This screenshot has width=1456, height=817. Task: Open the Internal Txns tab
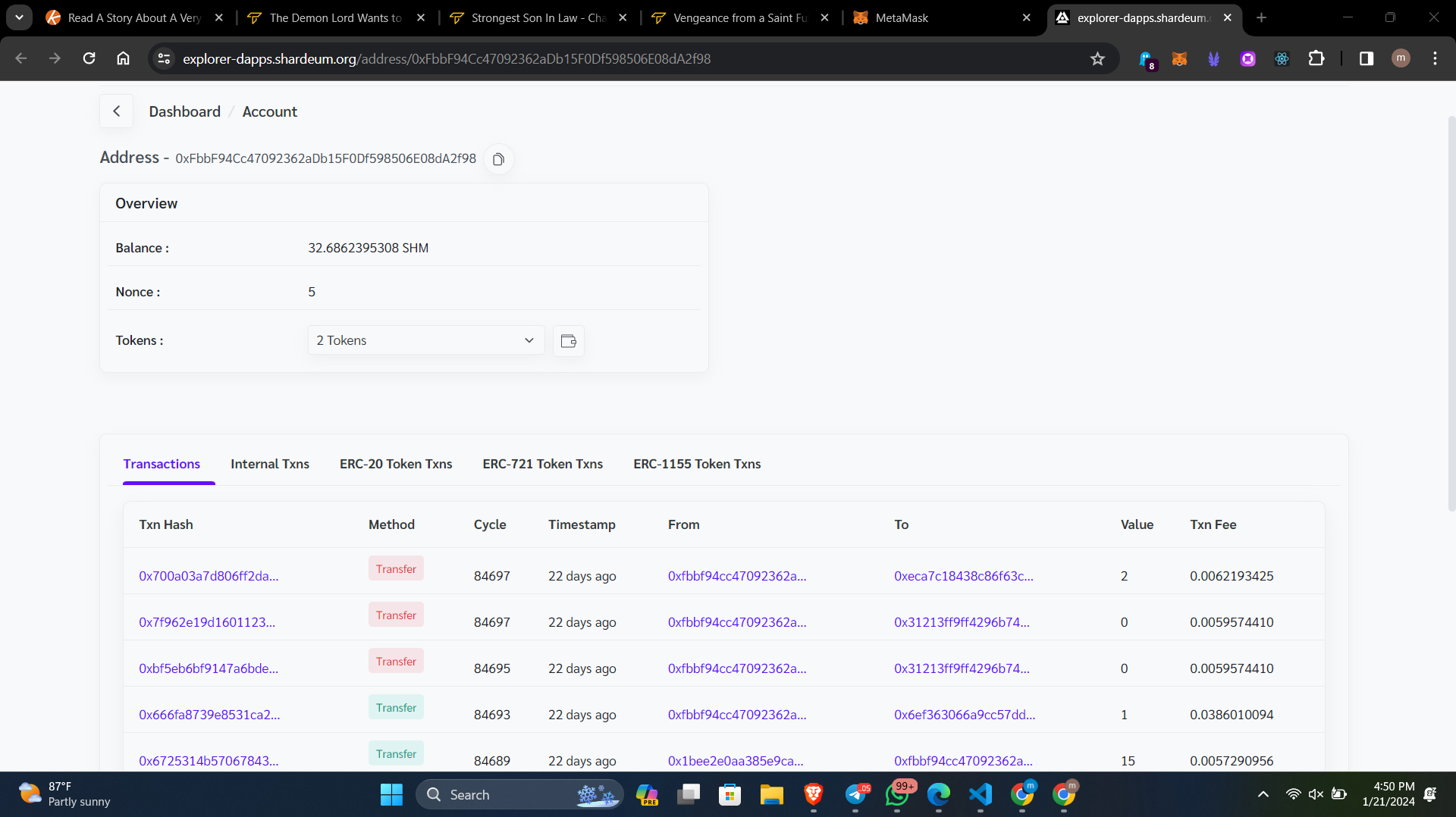269,464
